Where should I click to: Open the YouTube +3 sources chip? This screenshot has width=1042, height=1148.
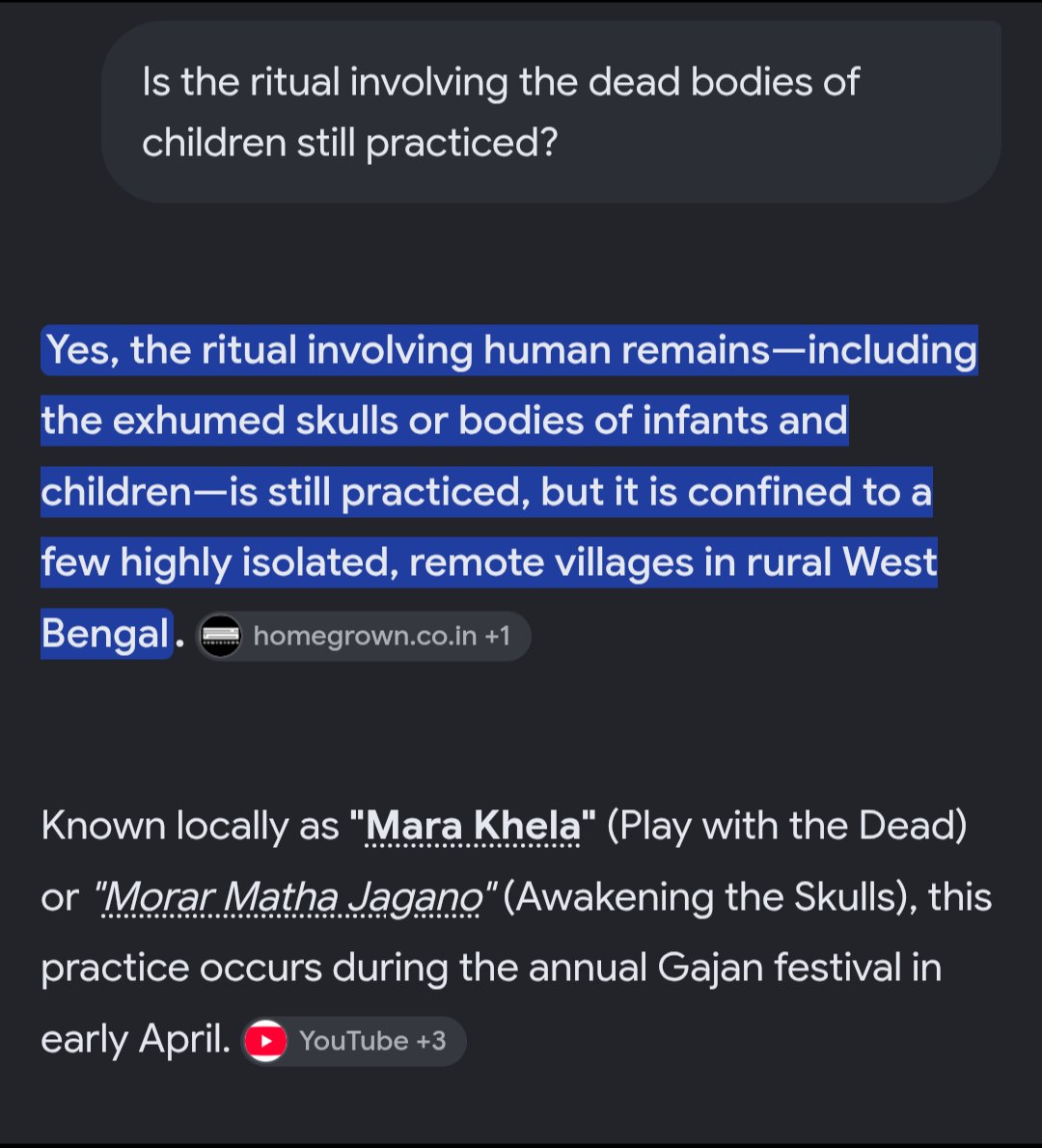(x=354, y=1040)
